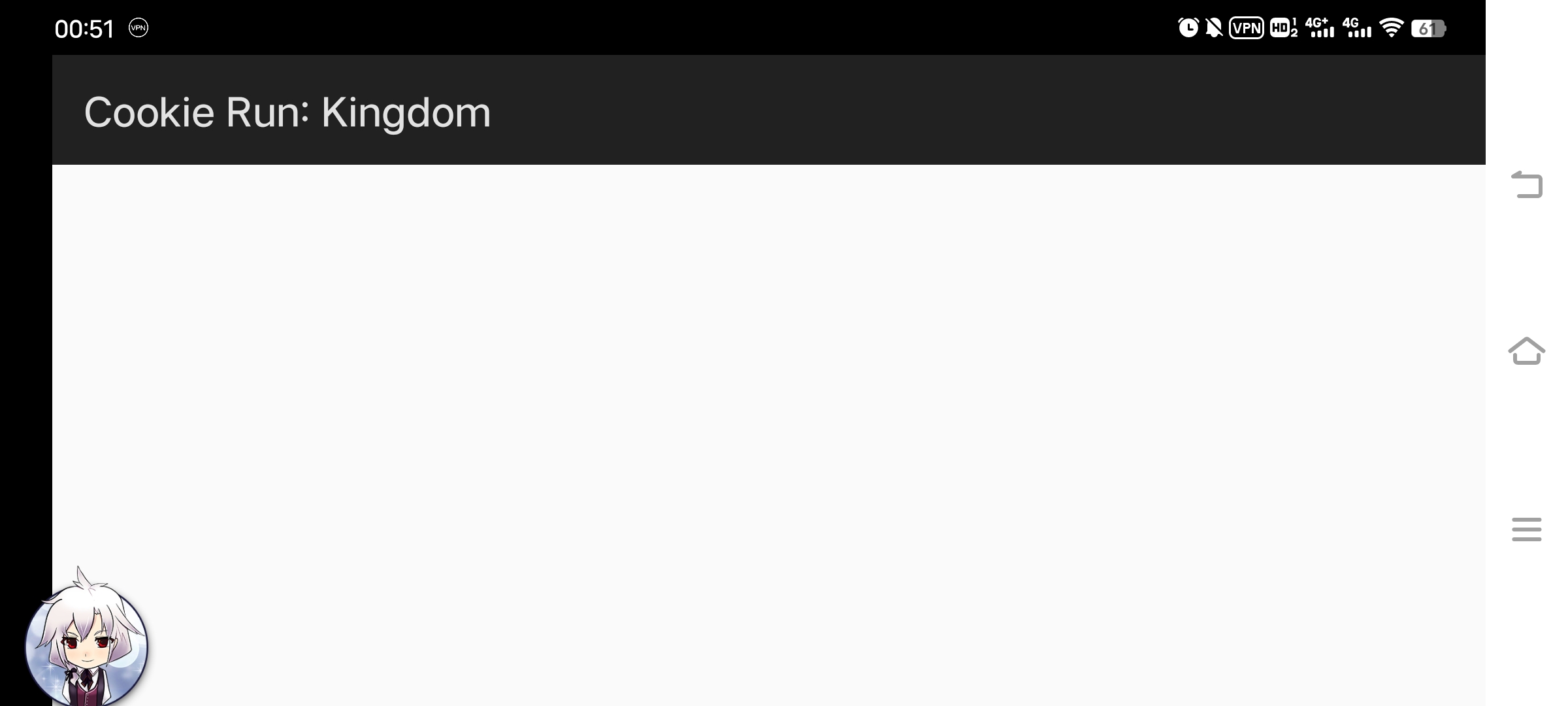This screenshot has height=706, width=1568.
Task: Click the 00:51 clock in status bar
Action: [84, 29]
